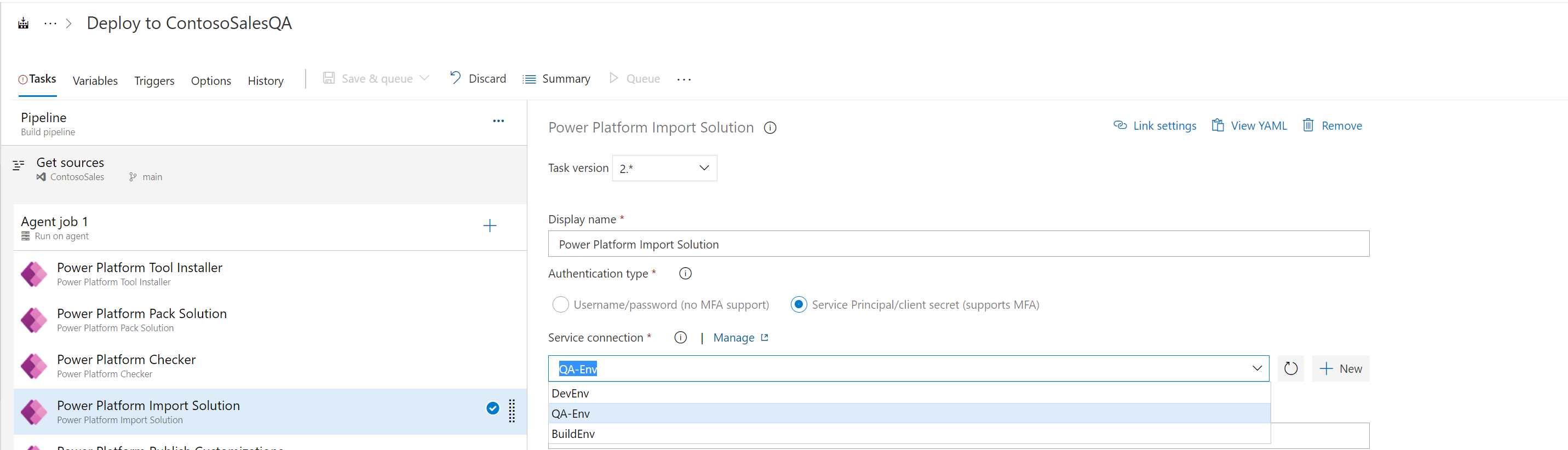Click into the Display name text field
Image resolution: width=1568 pixels, height=450 pixels.
coord(958,244)
